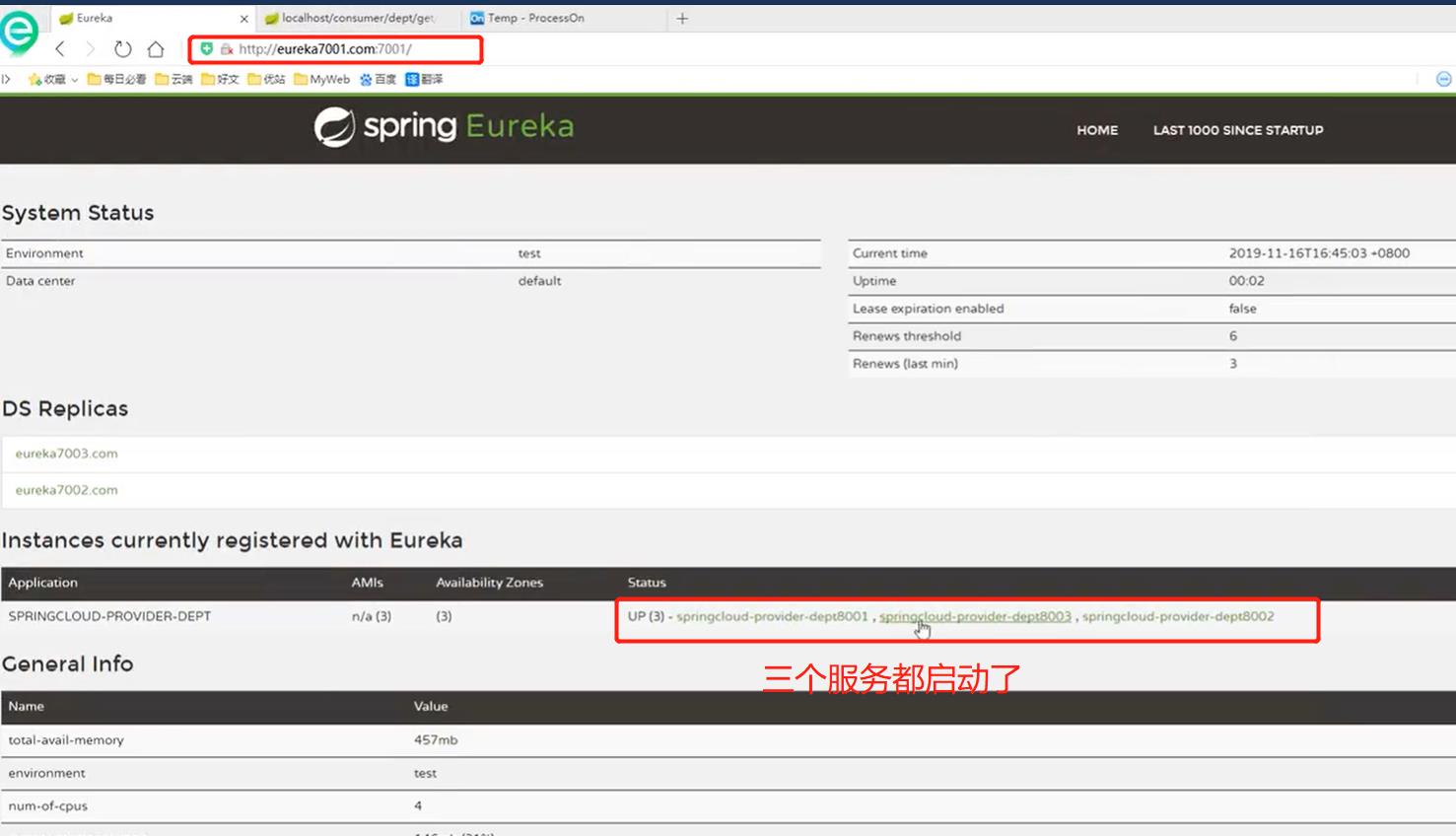Click the AMIs column header

tap(368, 583)
